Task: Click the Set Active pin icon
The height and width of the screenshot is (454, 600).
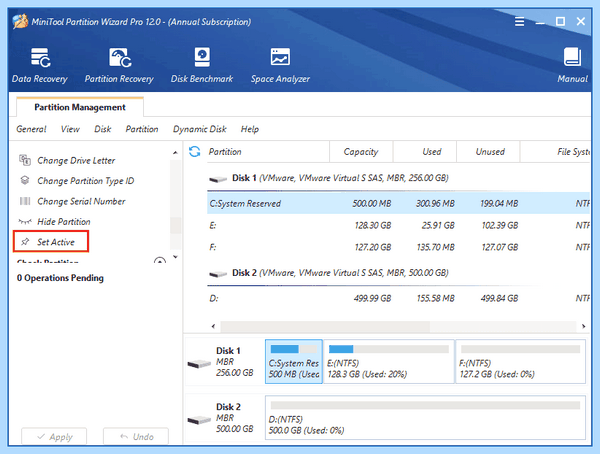Action: click(25, 242)
